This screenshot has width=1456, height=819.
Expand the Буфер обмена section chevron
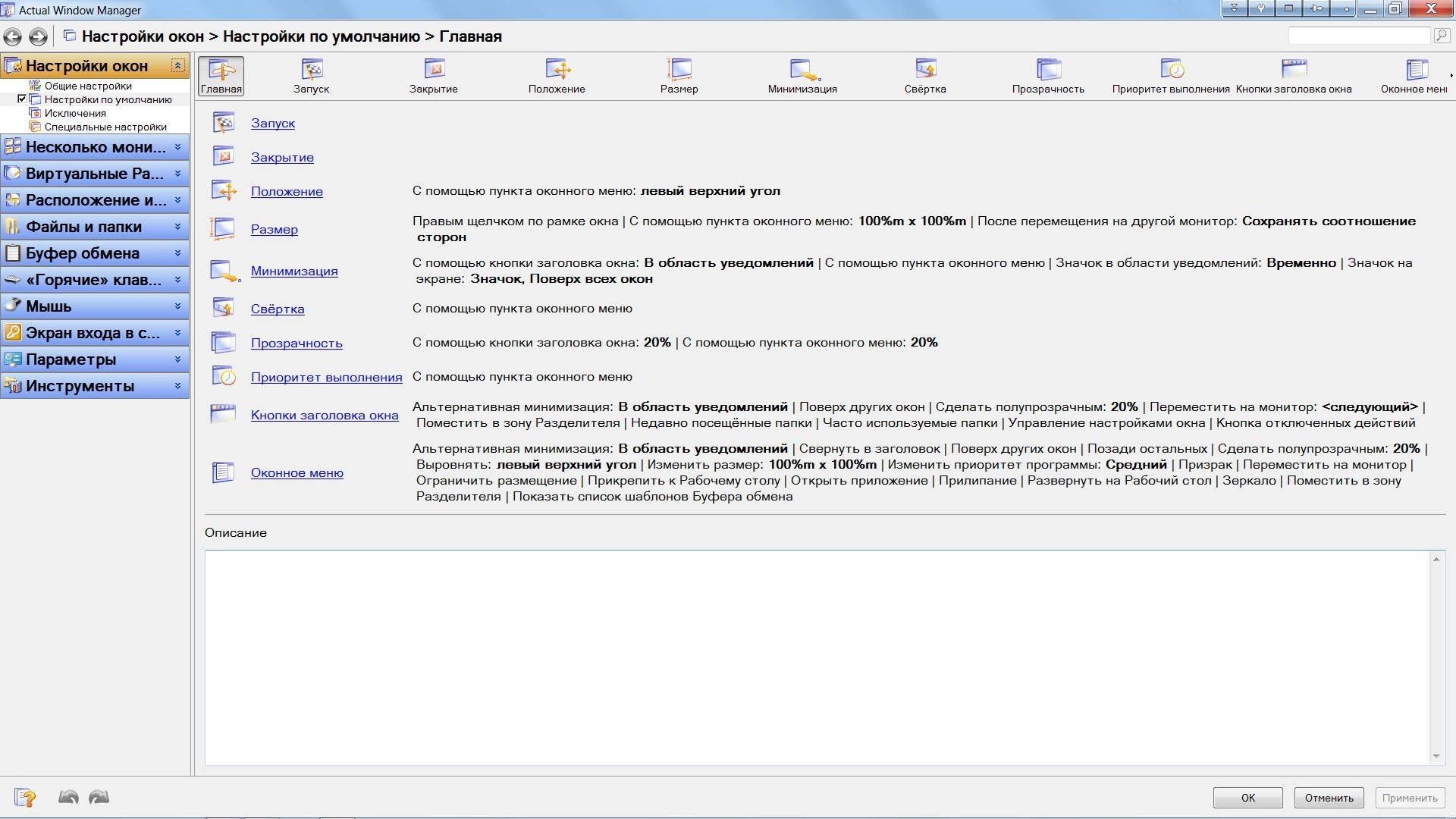[x=178, y=253]
